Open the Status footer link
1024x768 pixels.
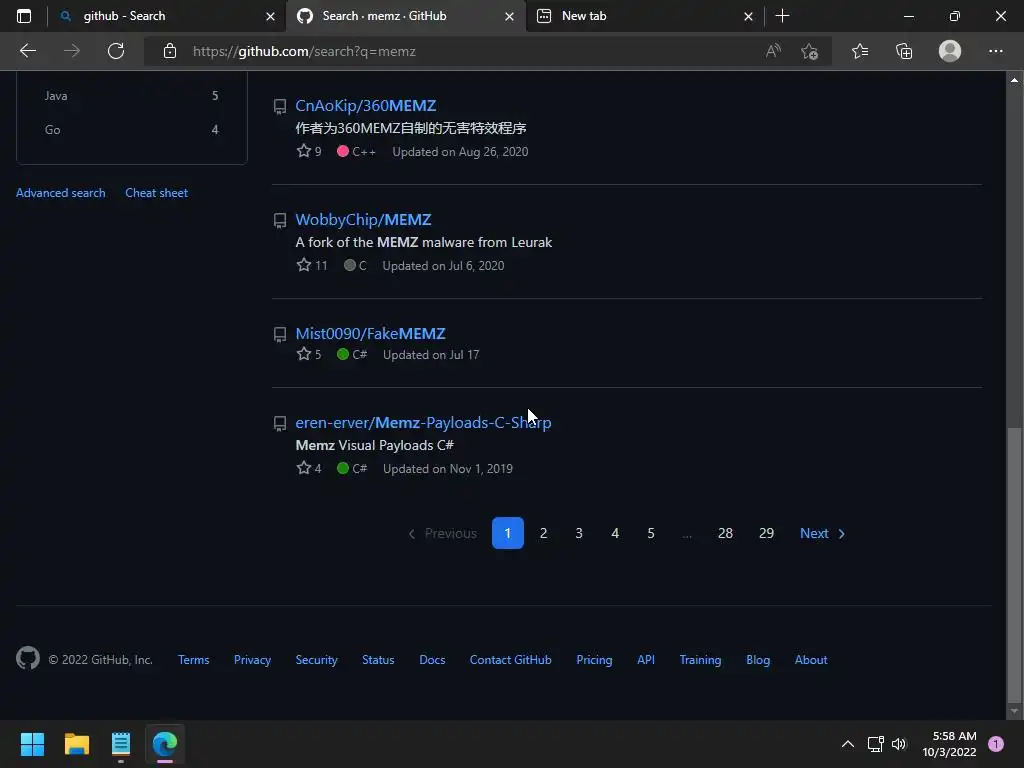pos(378,660)
